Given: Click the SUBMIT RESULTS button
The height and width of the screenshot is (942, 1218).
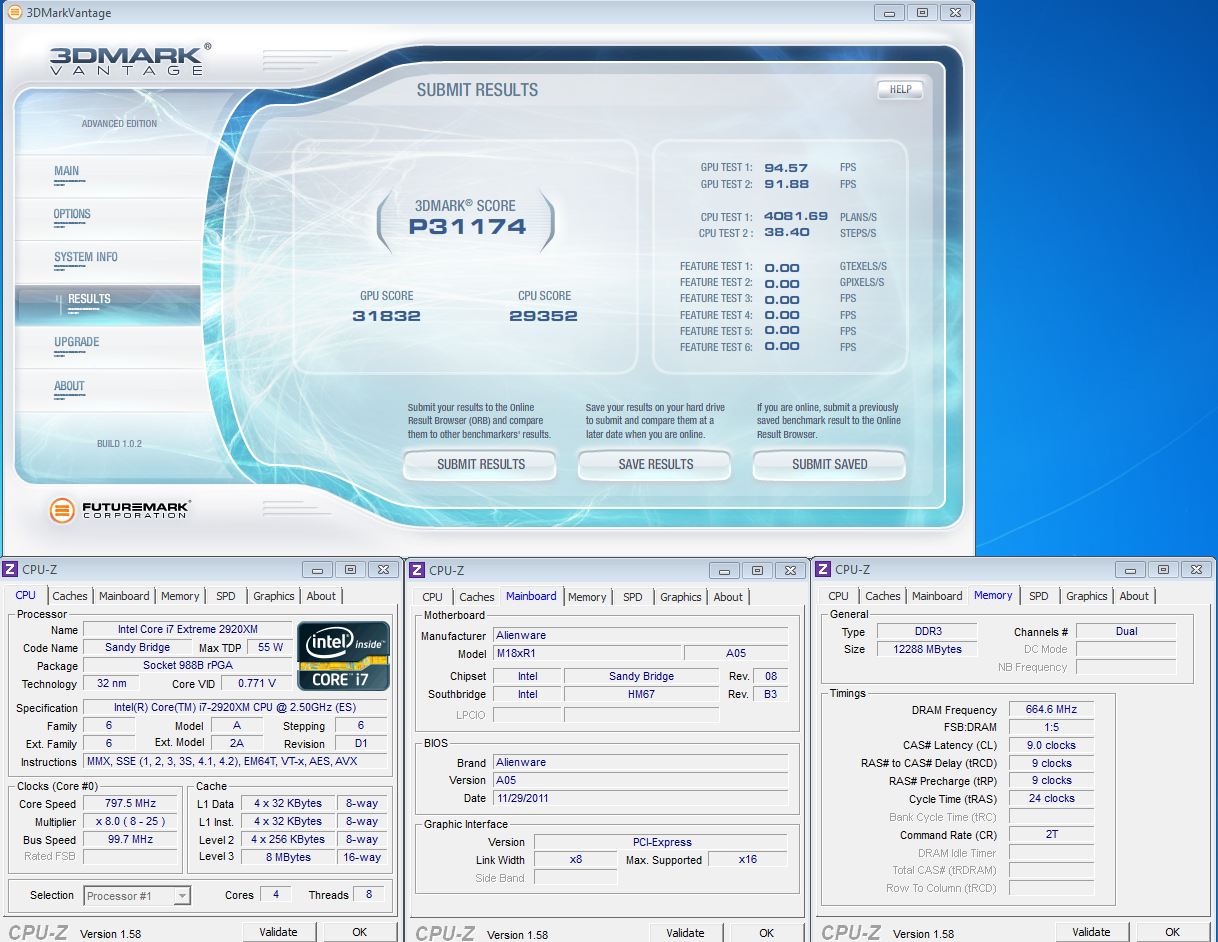Looking at the screenshot, I should (x=480, y=464).
